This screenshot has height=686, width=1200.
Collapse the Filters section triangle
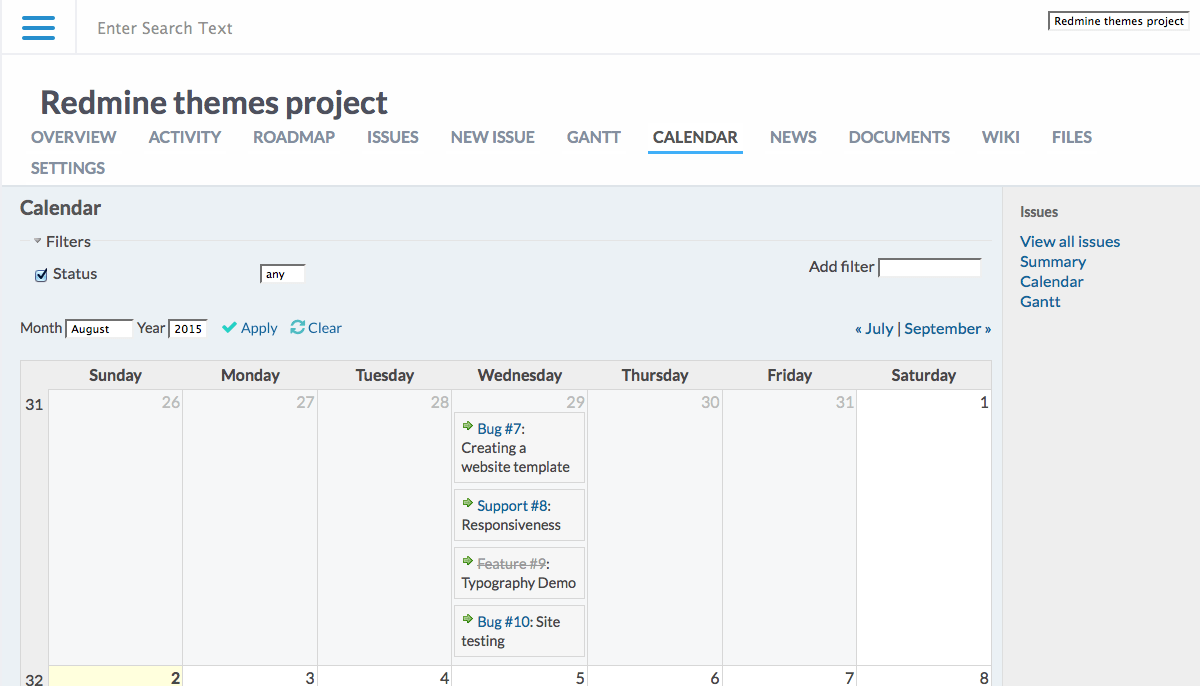pyautogui.click(x=37, y=241)
